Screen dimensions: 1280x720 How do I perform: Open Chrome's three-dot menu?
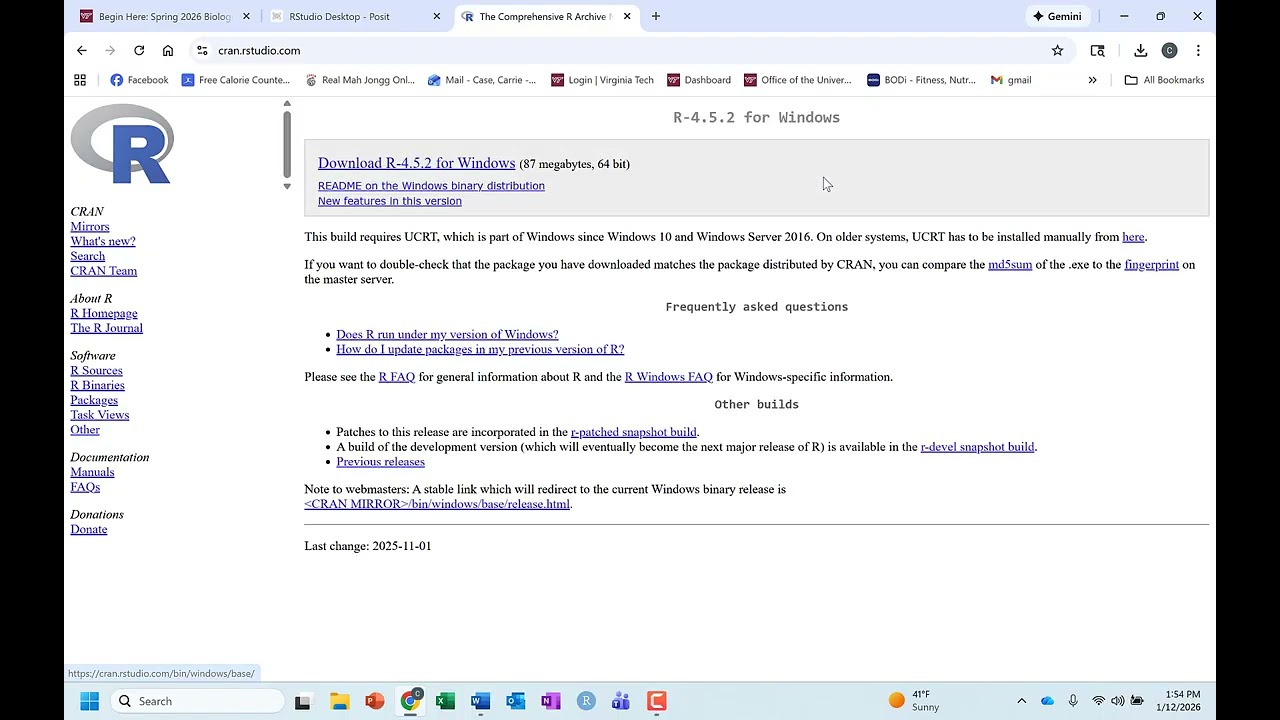[x=1198, y=51]
